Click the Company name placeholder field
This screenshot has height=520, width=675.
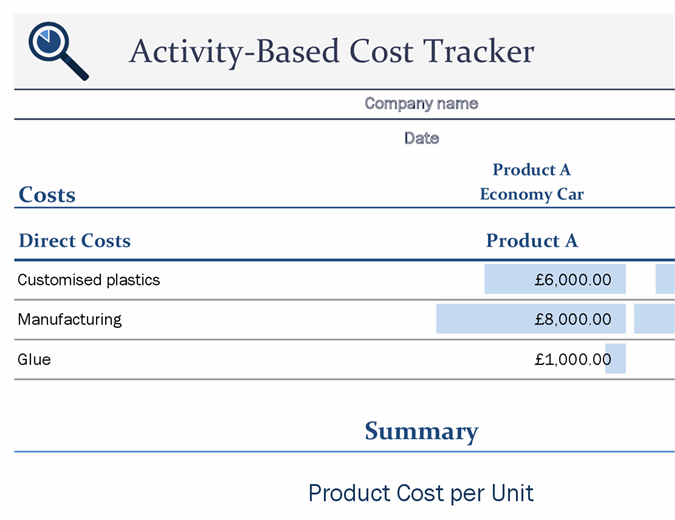[x=421, y=103]
